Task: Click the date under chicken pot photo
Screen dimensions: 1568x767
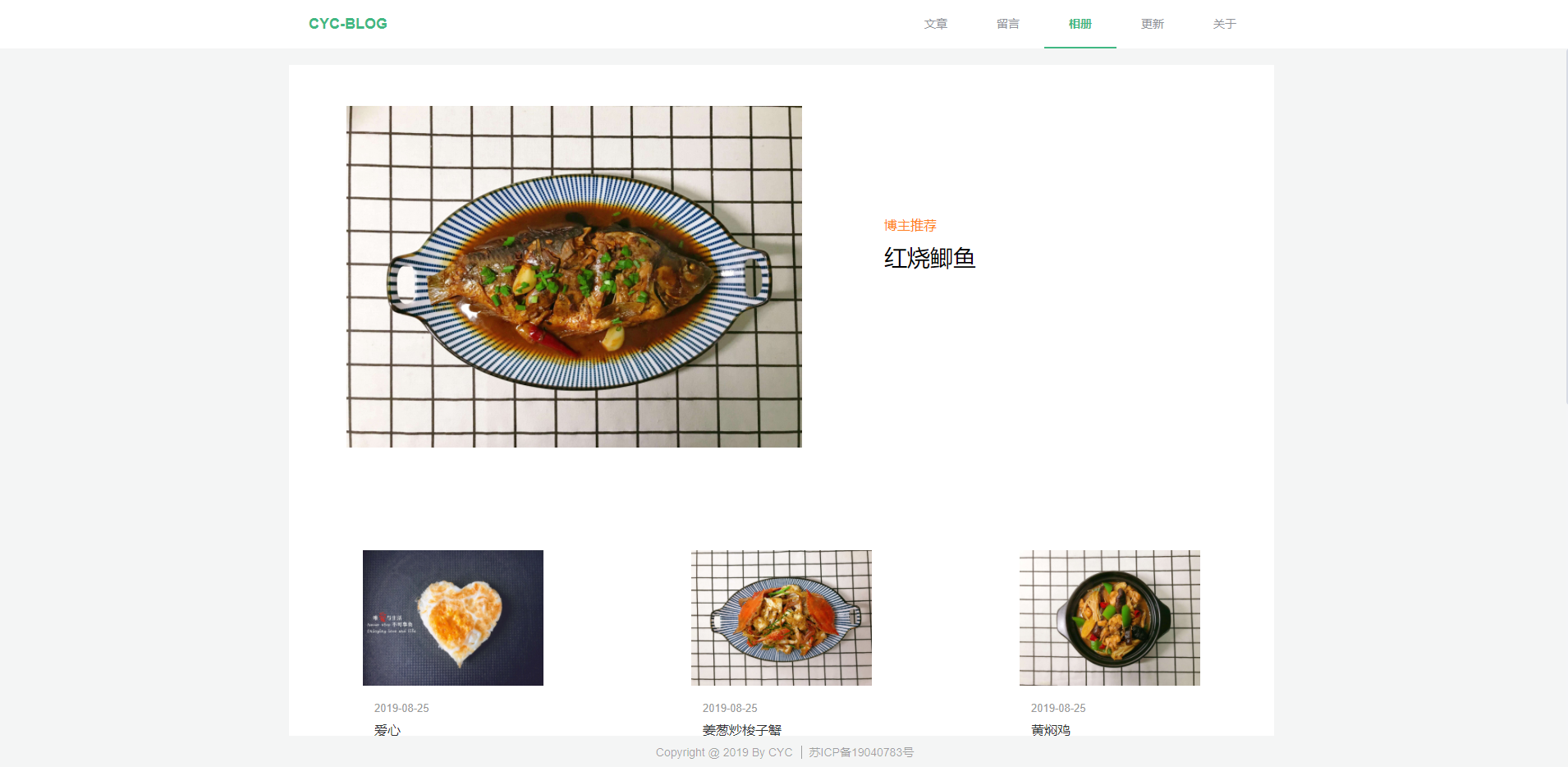Action: [x=1058, y=708]
